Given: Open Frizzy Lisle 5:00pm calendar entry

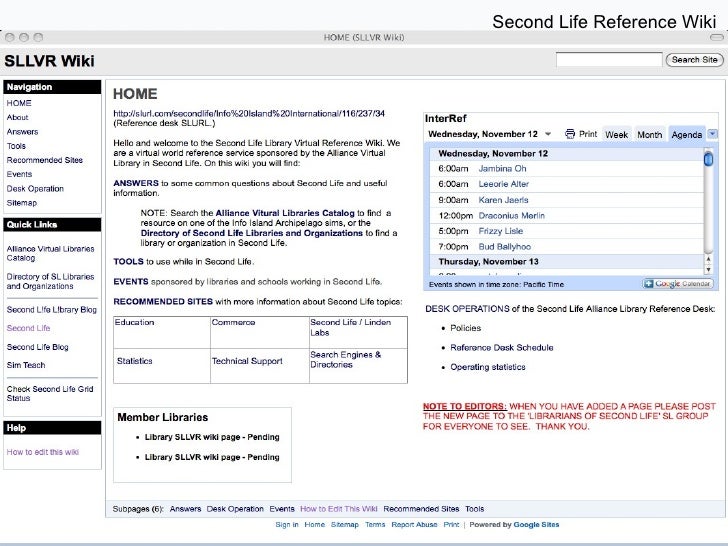Looking at the screenshot, I should click(x=500, y=231).
